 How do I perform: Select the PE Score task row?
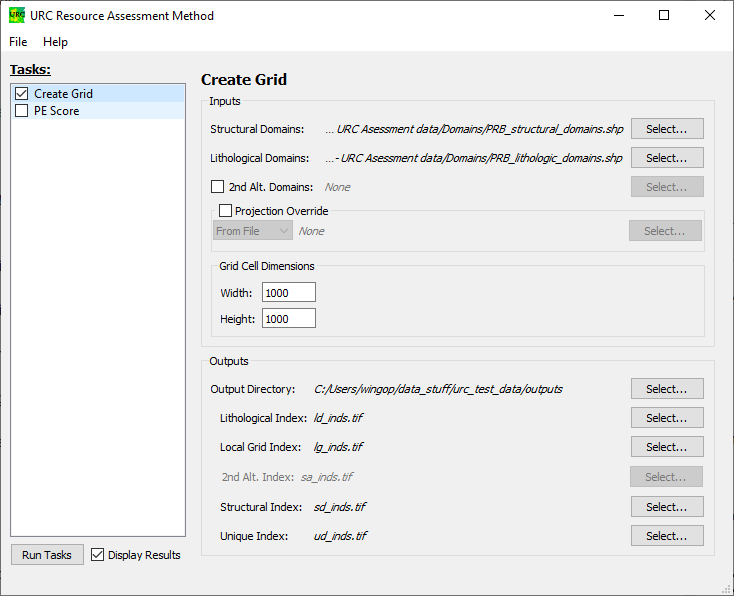tap(98, 111)
